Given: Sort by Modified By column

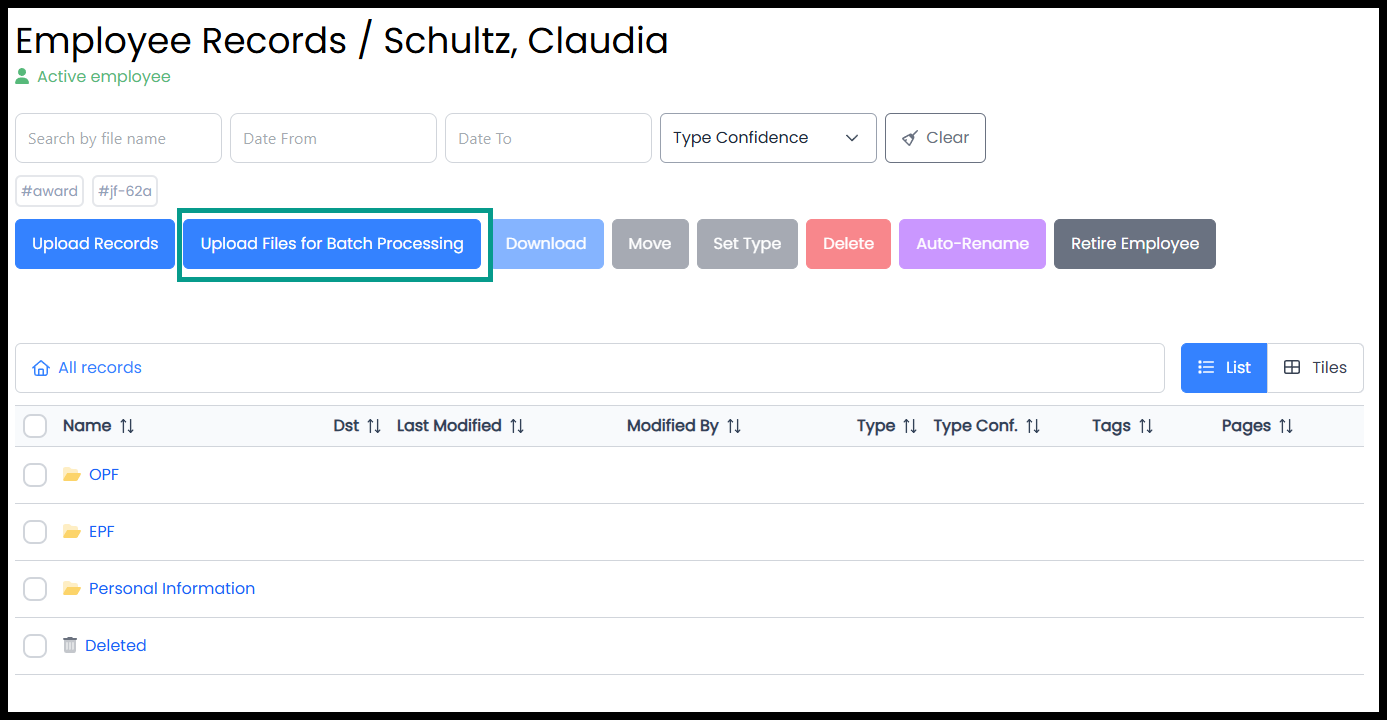Looking at the screenshot, I should click(684, 426).
